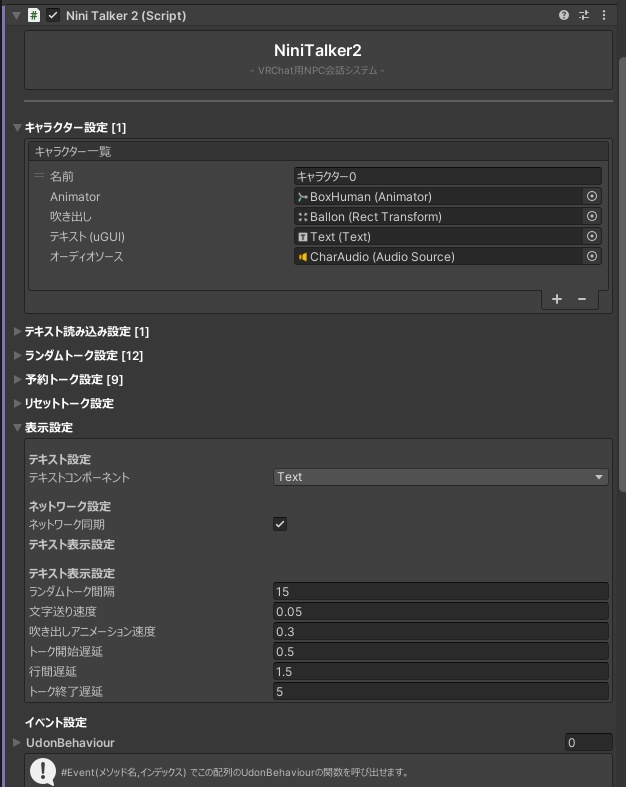
Task: Edit the 行間遅延 value 1.5
Action: coord(440,672)
